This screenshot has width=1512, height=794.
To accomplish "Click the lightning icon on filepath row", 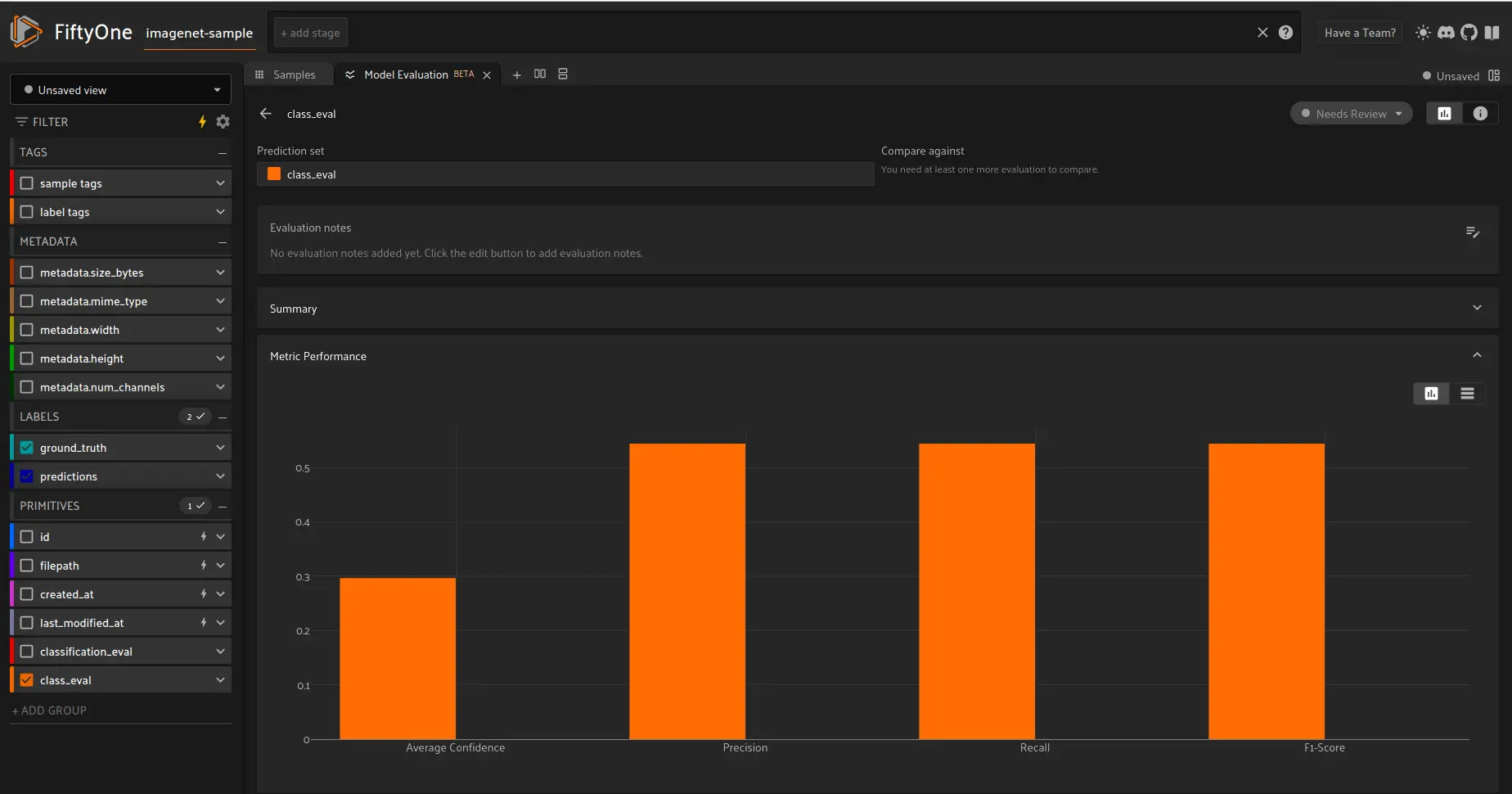I will [204, 566].
